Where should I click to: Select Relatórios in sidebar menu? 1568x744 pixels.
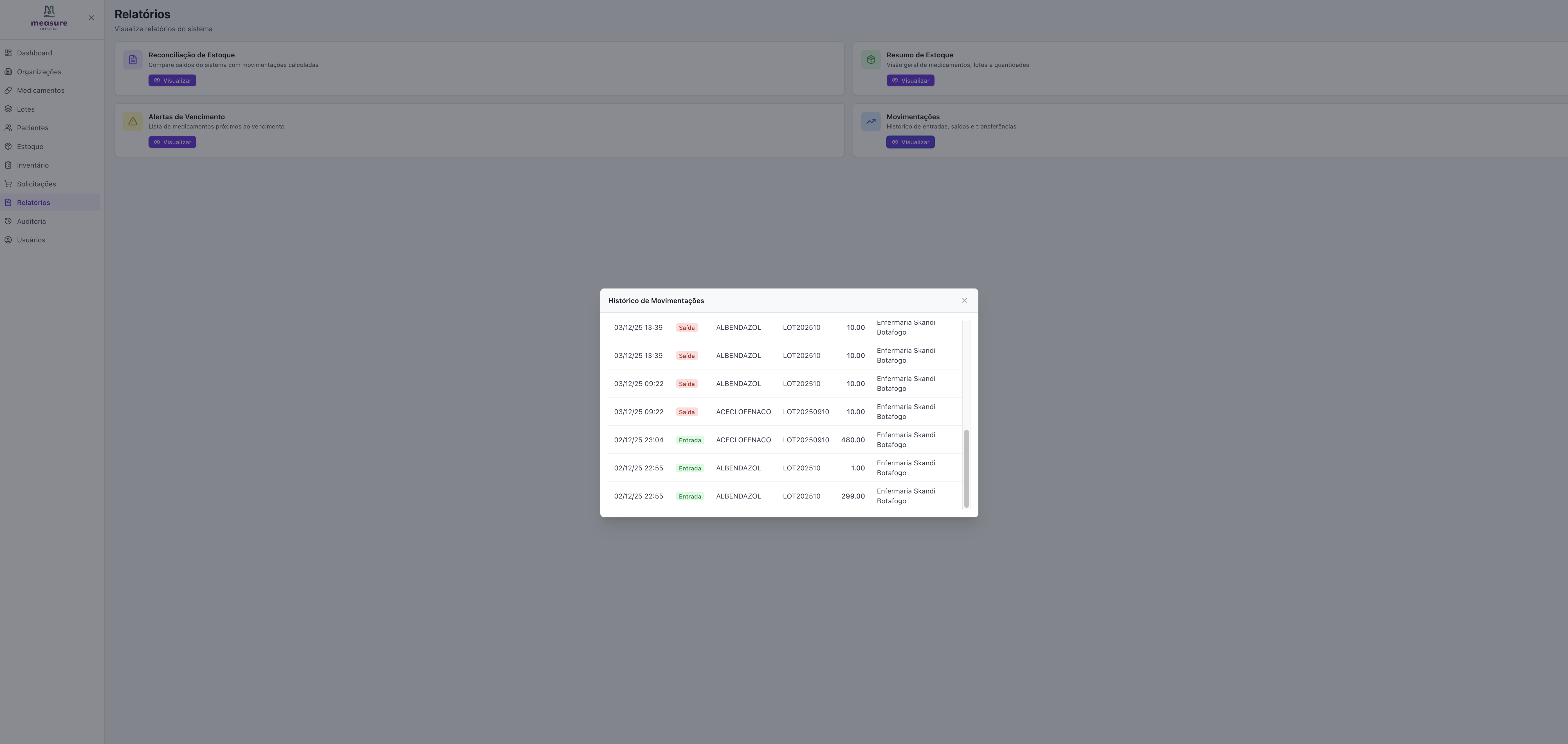(33, 202)
